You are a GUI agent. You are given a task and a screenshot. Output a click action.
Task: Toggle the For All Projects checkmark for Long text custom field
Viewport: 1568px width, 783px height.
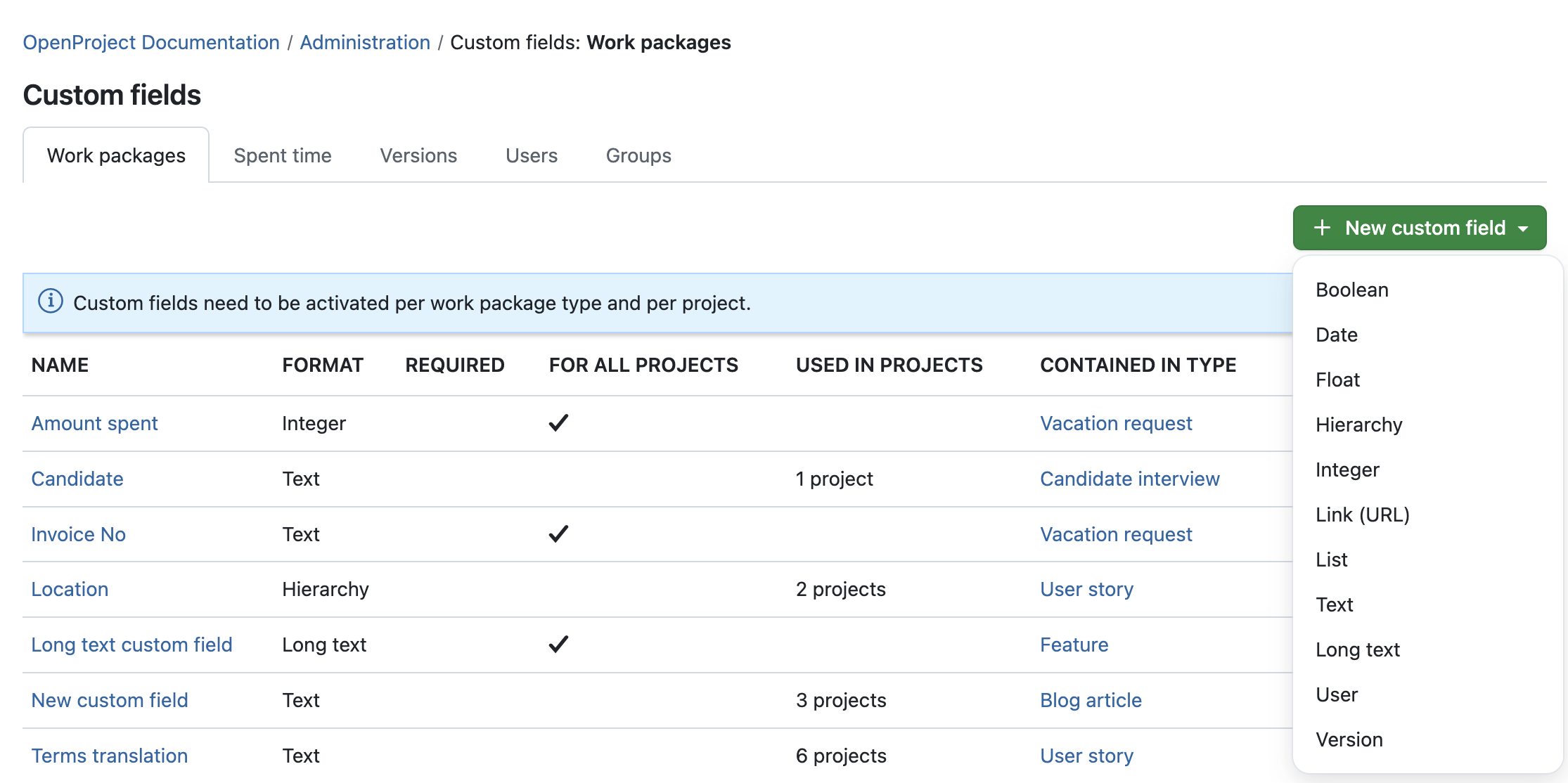pos(558,643)
